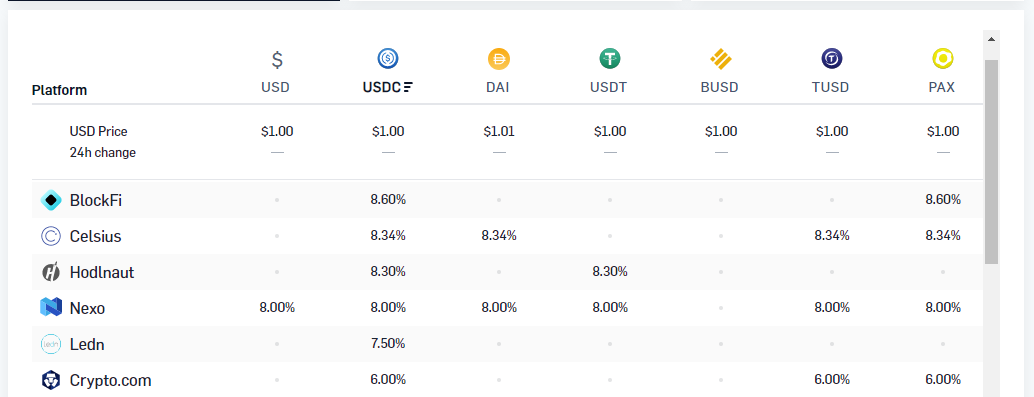Click the USD dollar sign icon
Image resolution: width=1034 pixels, height=397 pixels.
(x=278, y=60)
